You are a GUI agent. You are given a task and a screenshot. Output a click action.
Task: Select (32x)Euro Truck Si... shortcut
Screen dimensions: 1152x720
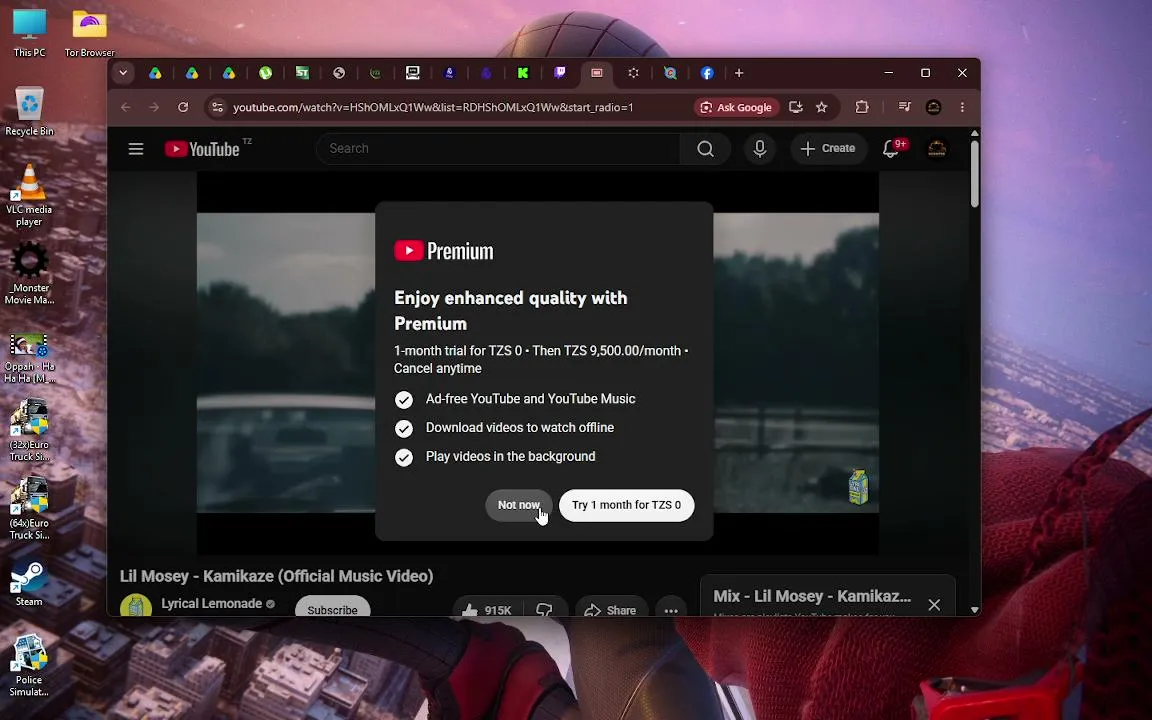(29, 430)
